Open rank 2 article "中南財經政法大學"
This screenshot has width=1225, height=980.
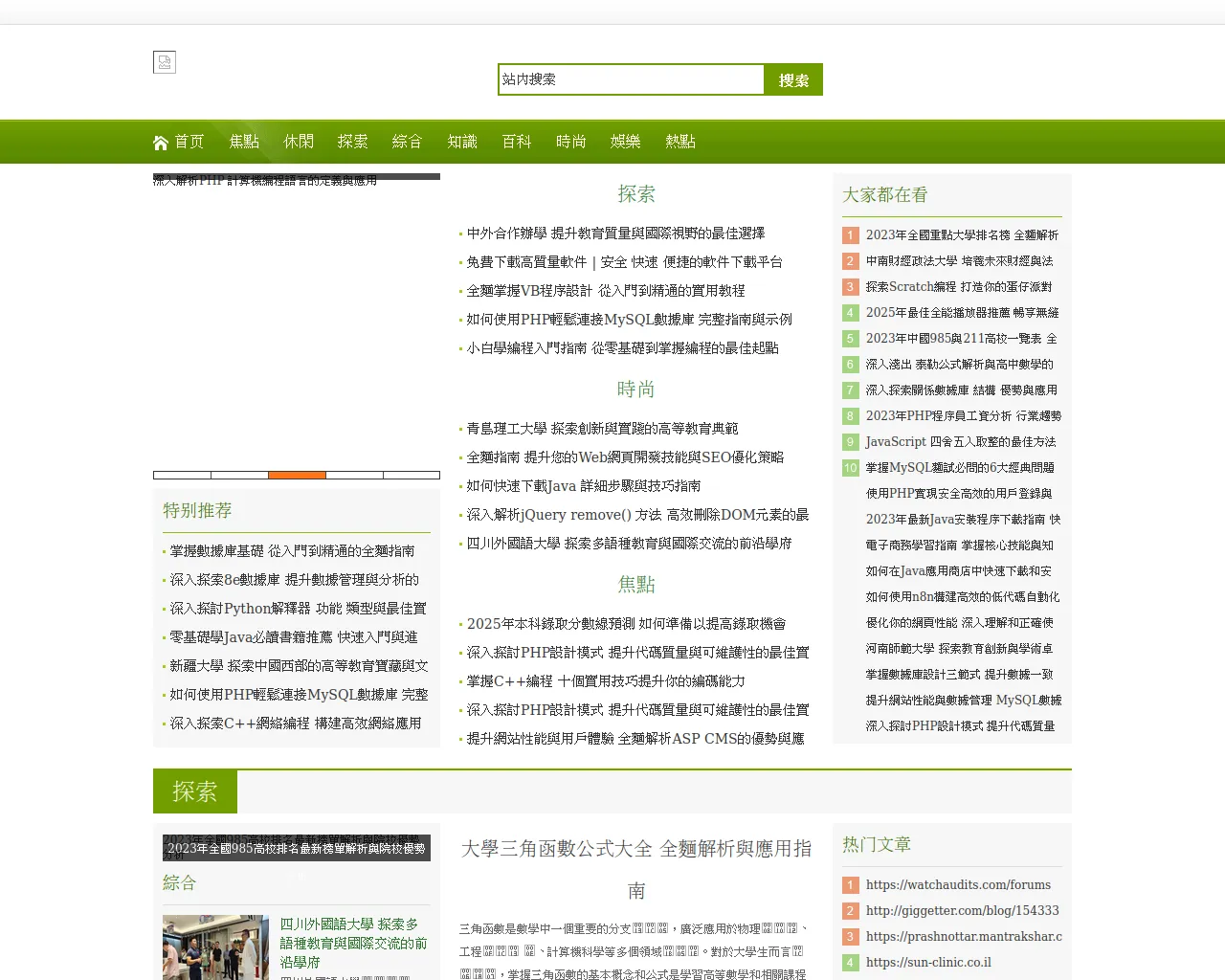tap(960, 261)
